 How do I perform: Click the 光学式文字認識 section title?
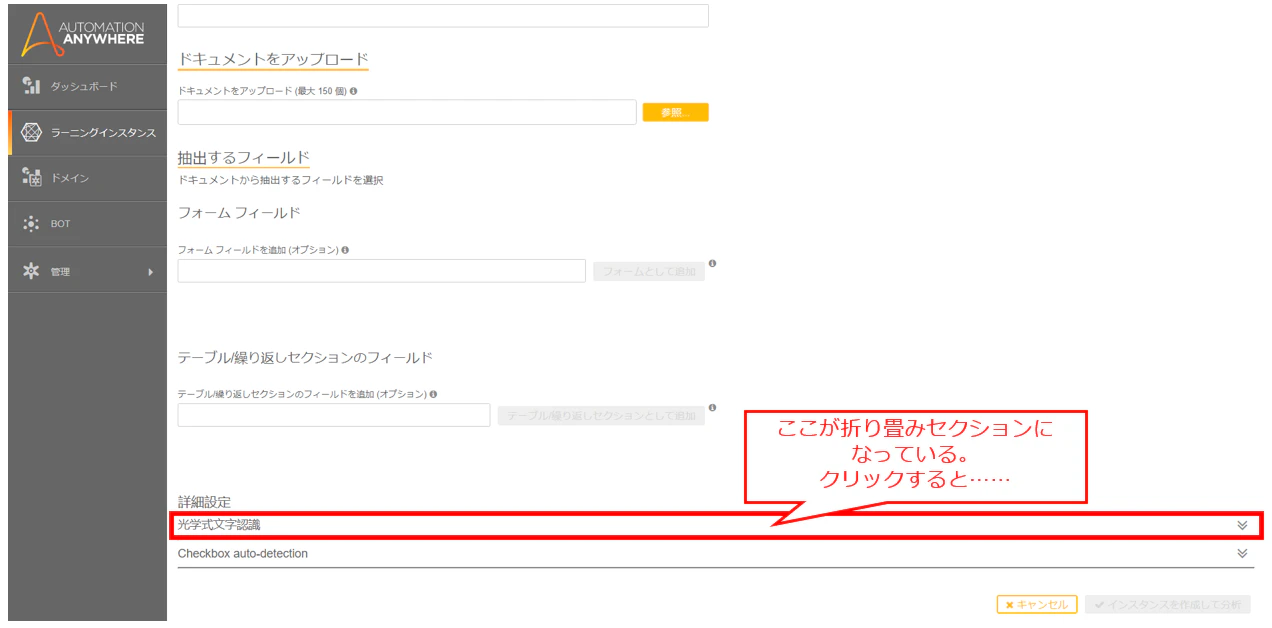coord(219,525)
